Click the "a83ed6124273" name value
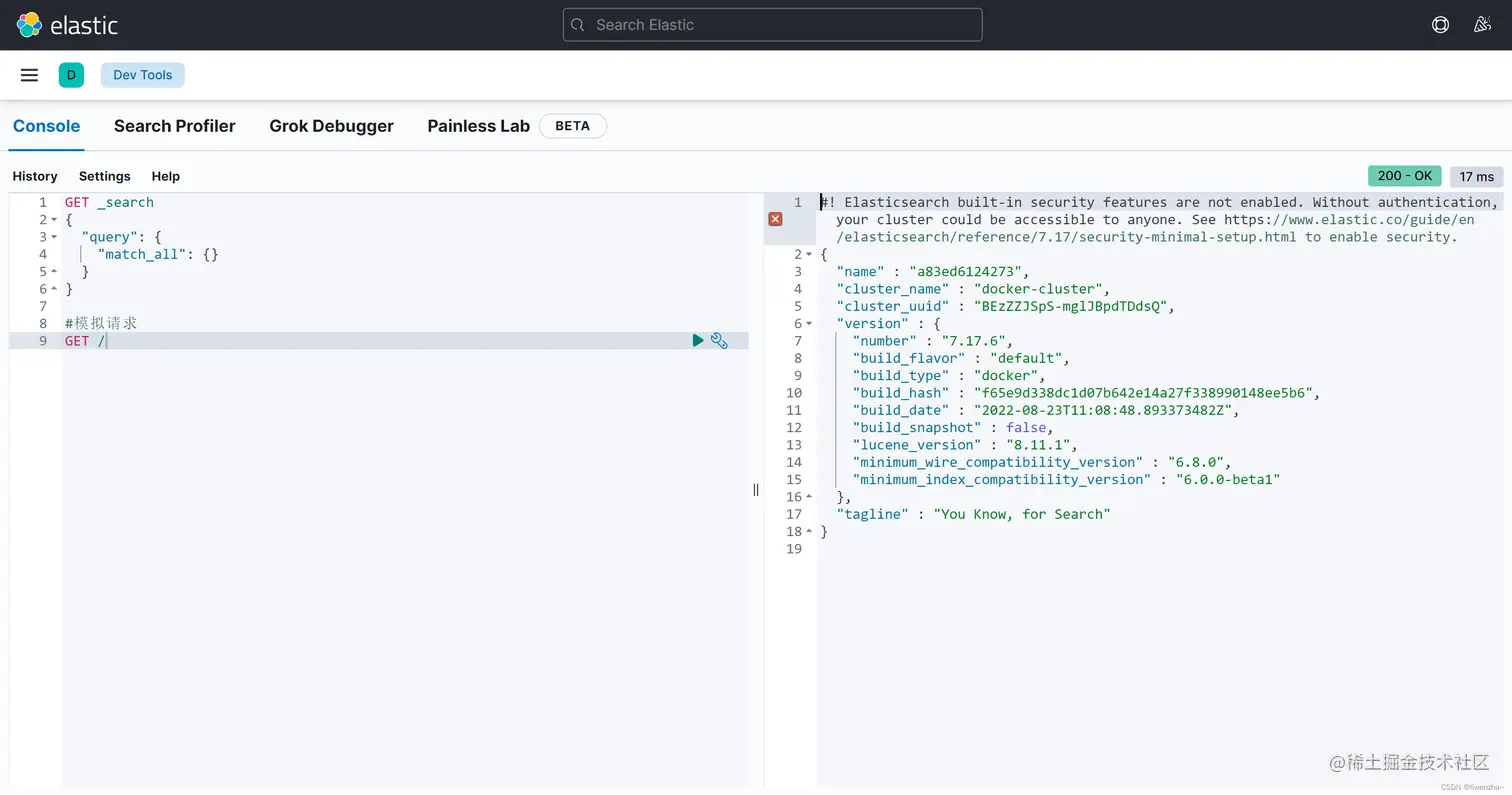1512x795 pixels. (968, 272)
